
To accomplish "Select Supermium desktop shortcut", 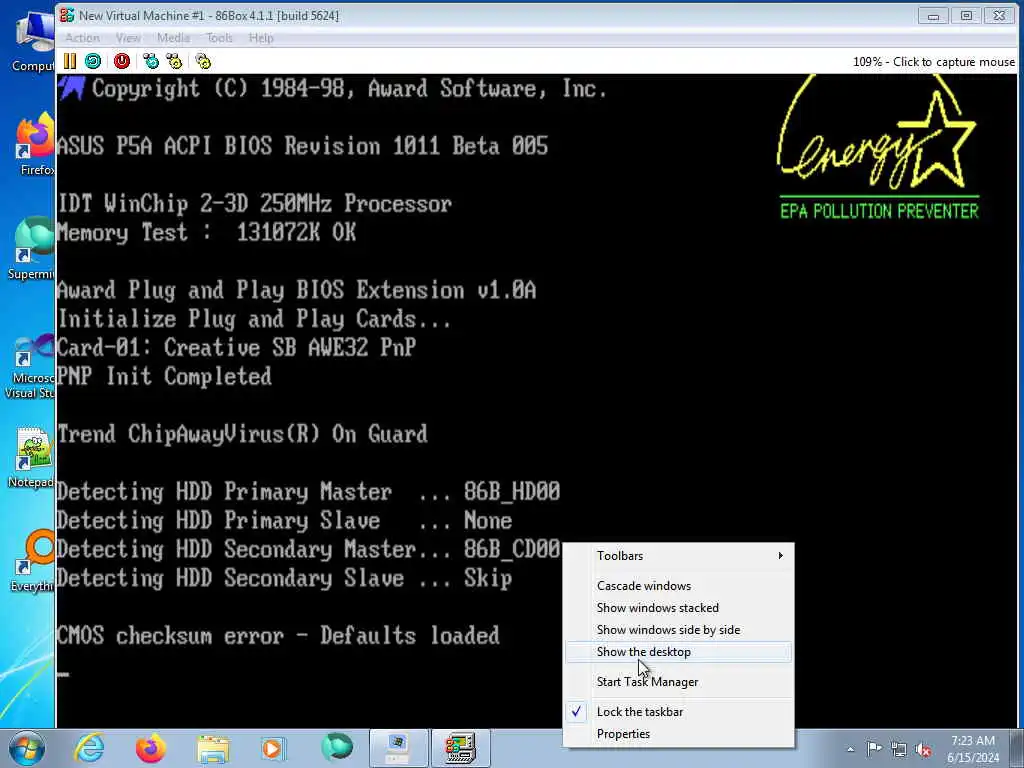I will 31,249.
